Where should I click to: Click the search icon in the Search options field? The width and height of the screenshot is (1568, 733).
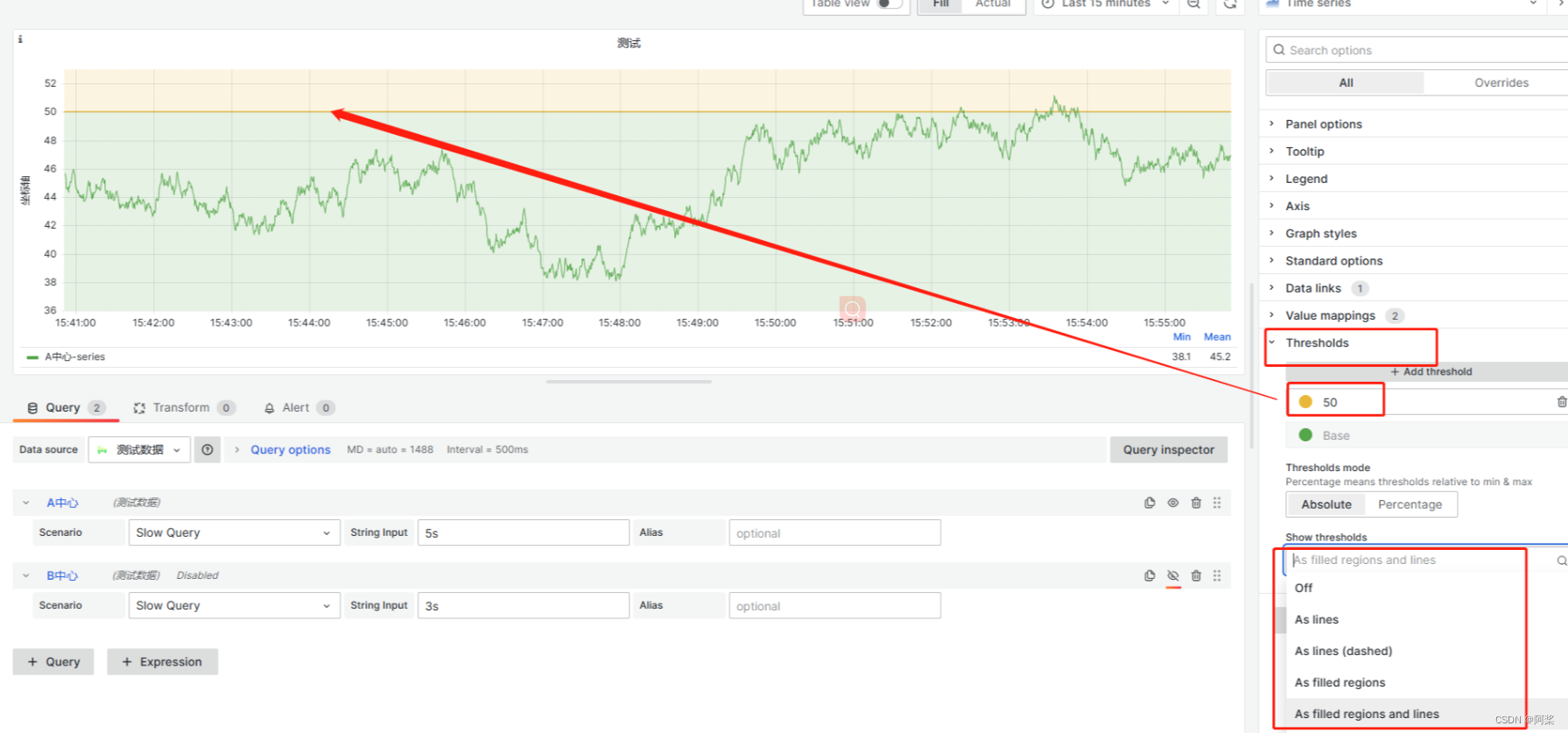(x=1279, y=50)
